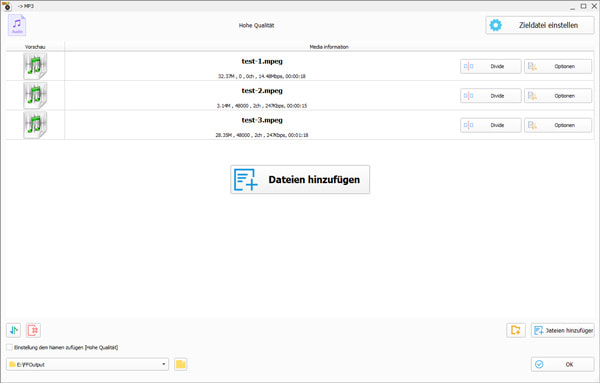Click Divide for test-3.mpeg
Image resolution: width=600 pixels, height=383 pixels.
(491, 125)
